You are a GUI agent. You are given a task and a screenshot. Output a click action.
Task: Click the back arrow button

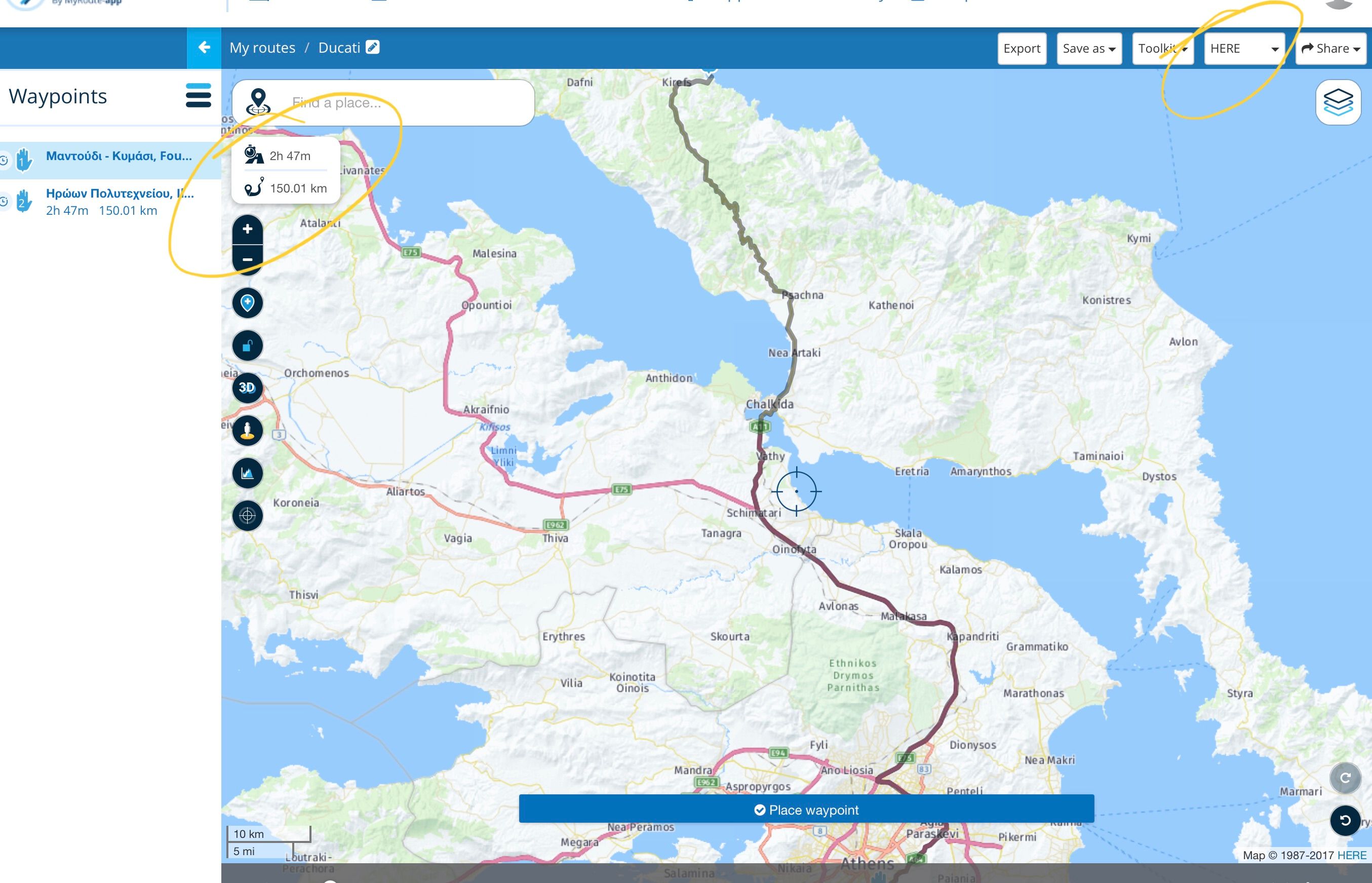tap(204, 48)
